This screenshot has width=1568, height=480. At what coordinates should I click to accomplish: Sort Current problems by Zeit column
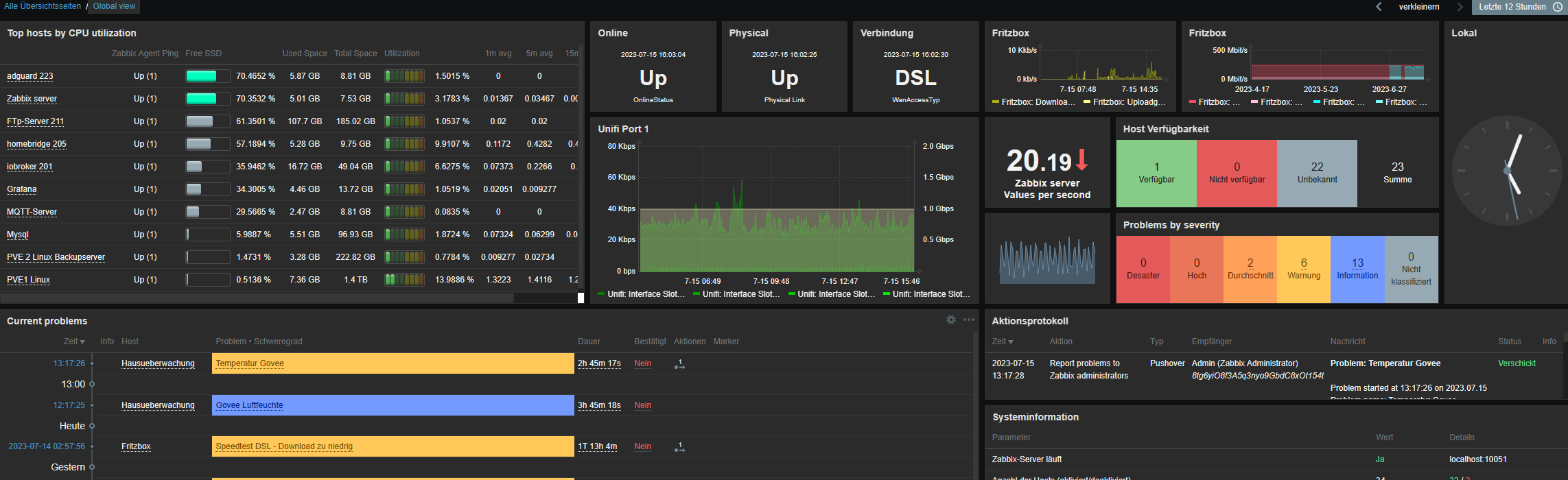tap(73, 341)
